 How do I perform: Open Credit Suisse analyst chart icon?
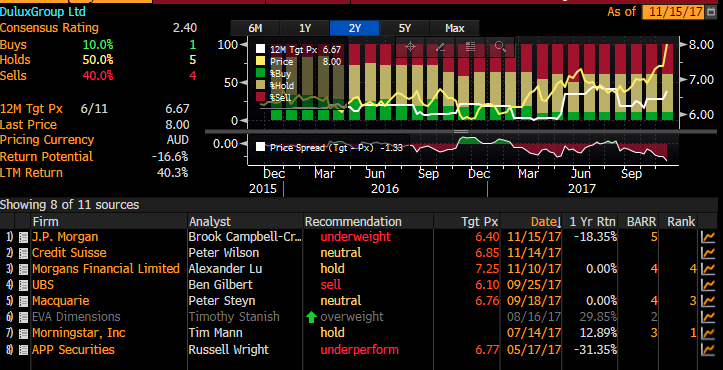(707, 253)
